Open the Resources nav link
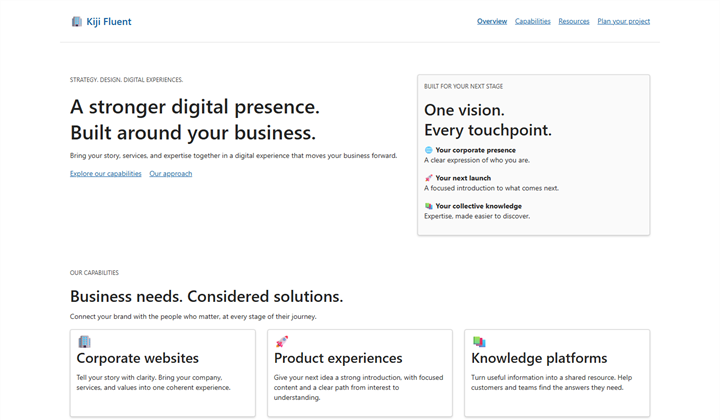Viewport: 720px width, 420px height. click(x=574, y=21)
